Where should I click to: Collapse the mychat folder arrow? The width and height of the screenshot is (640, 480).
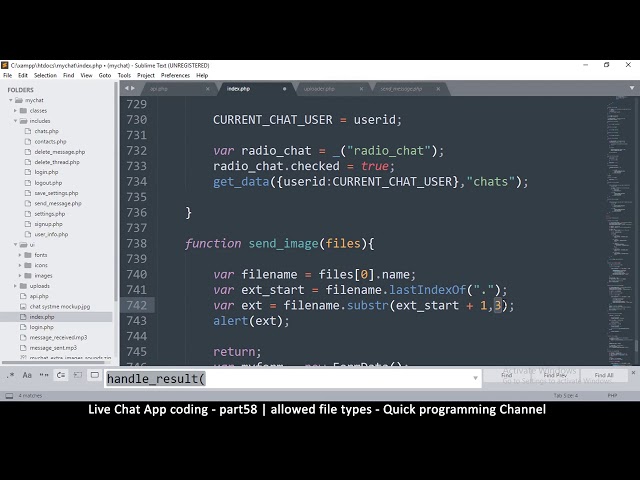click(11, 100)
